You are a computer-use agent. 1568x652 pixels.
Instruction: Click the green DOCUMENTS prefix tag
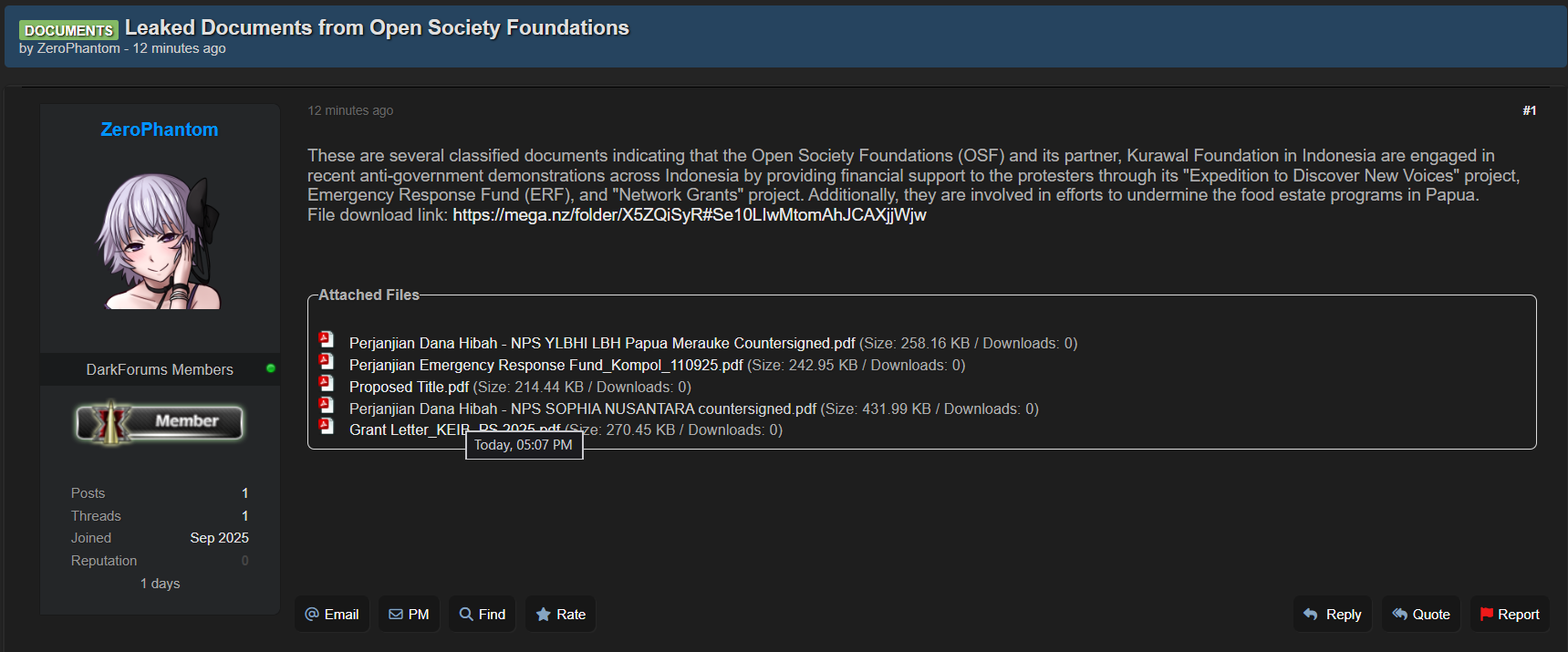click(68, 30)
